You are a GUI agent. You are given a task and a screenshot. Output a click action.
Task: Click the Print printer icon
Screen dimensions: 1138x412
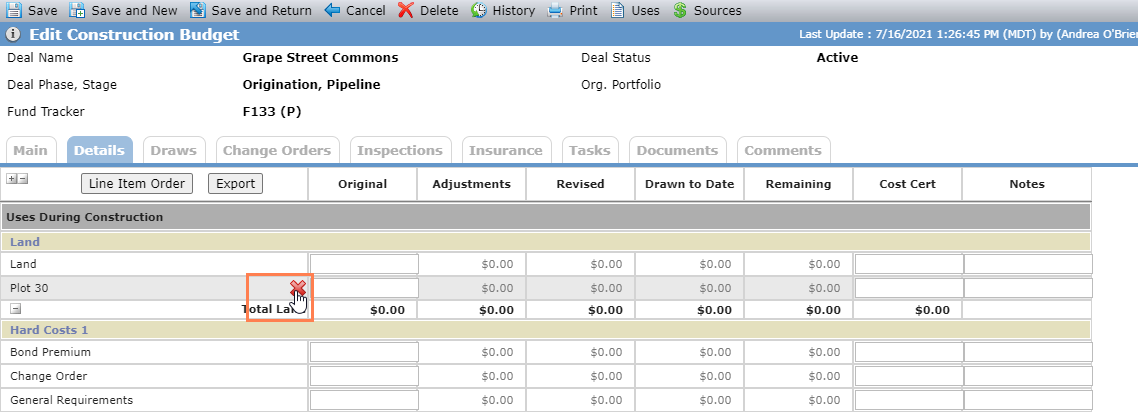[555, 10]
